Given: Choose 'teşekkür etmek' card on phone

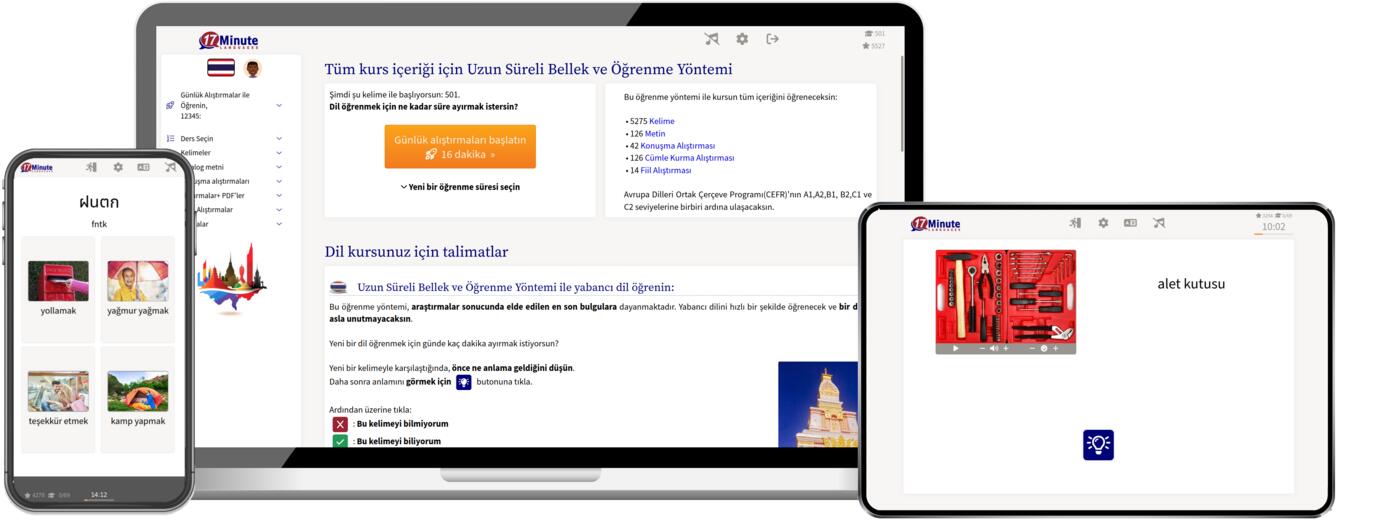Looking at the screenshot, I should point(58,399).
